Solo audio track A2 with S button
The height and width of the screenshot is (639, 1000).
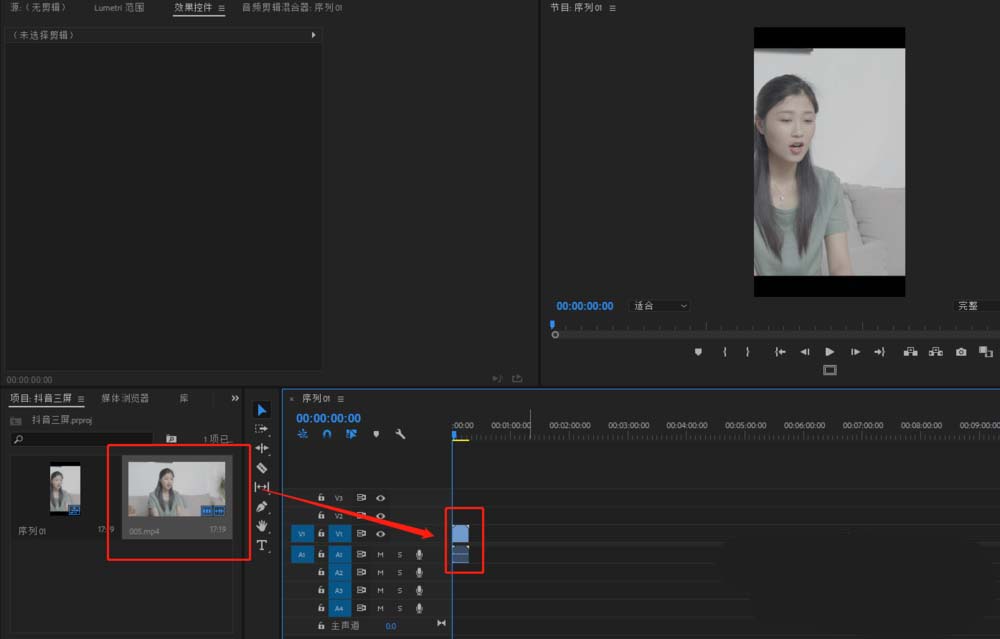click(x=400, y=573)
